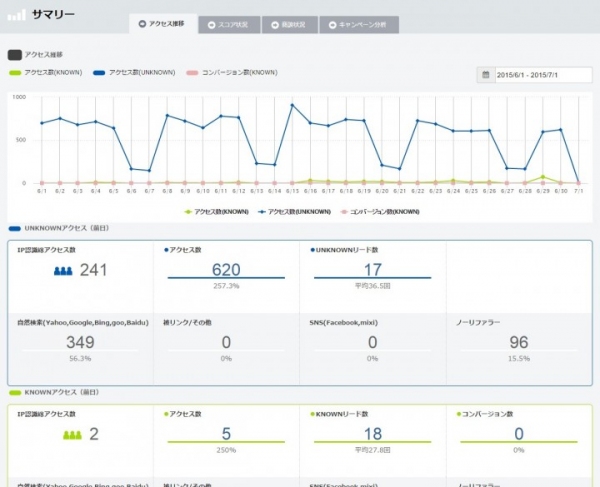The width and height of the screenshot is (600, 487).
Task: Click the UNKNOWNアクセス section heading
Action: point(67,228)
